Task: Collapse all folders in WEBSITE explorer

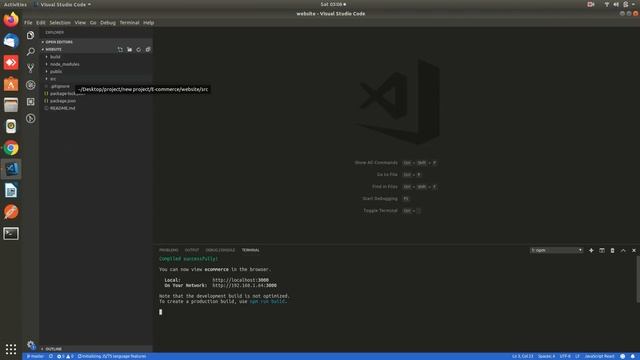Action: pyautogui.click(x=148, y=49)
